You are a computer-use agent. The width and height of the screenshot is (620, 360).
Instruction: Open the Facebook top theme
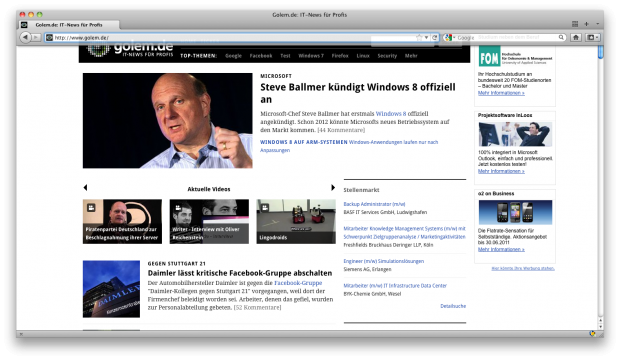click(x=261, y=56)
